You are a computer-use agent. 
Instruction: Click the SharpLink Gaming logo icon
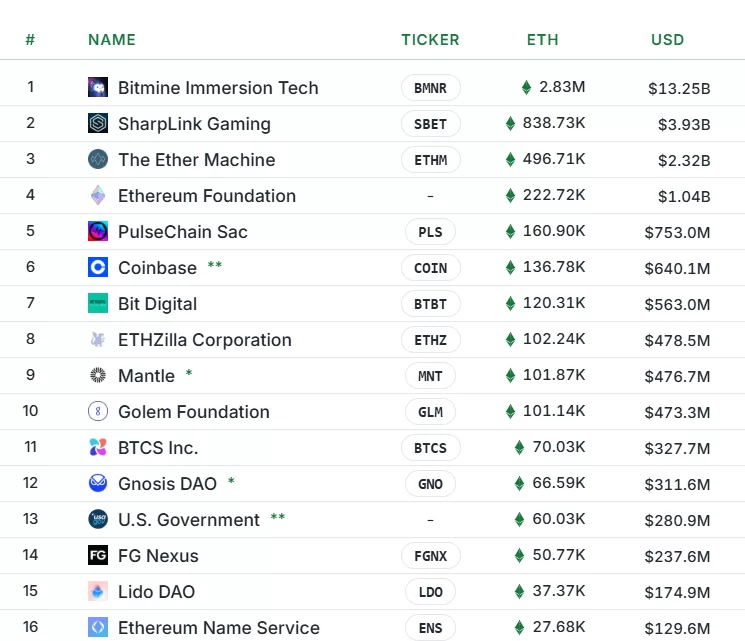pyautogui.click(x=98, y=124)
